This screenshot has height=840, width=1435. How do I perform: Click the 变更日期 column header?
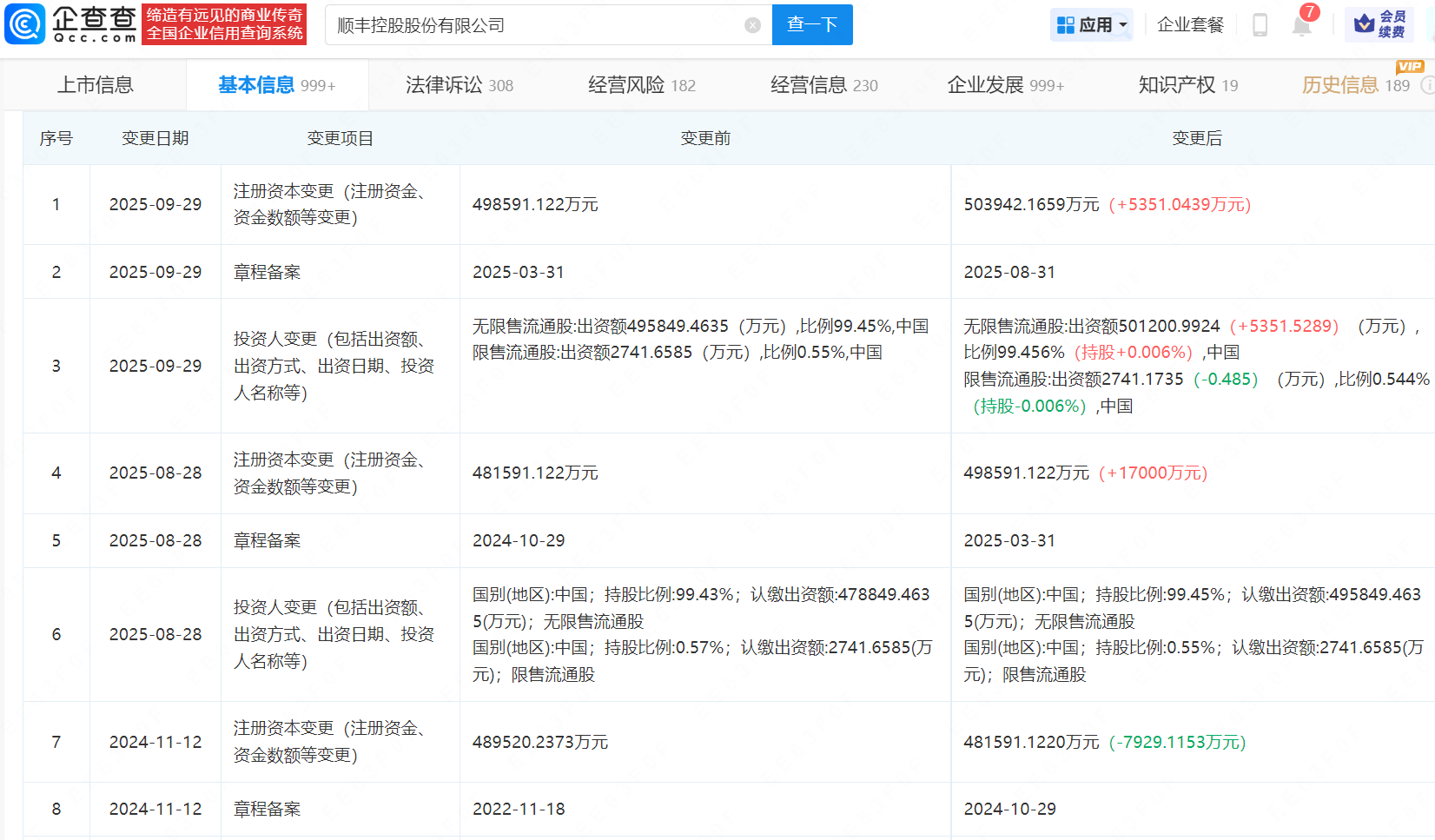click(155, 138)
